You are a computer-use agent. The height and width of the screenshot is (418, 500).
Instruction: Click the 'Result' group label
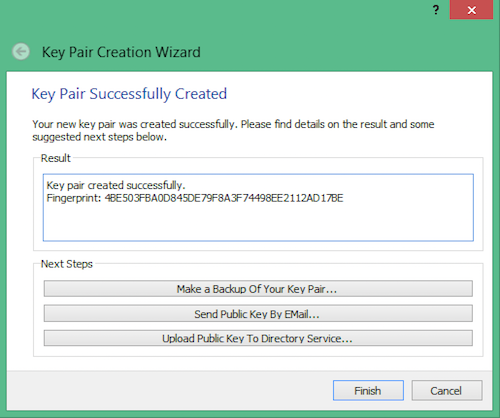click(x=56, y=158)
